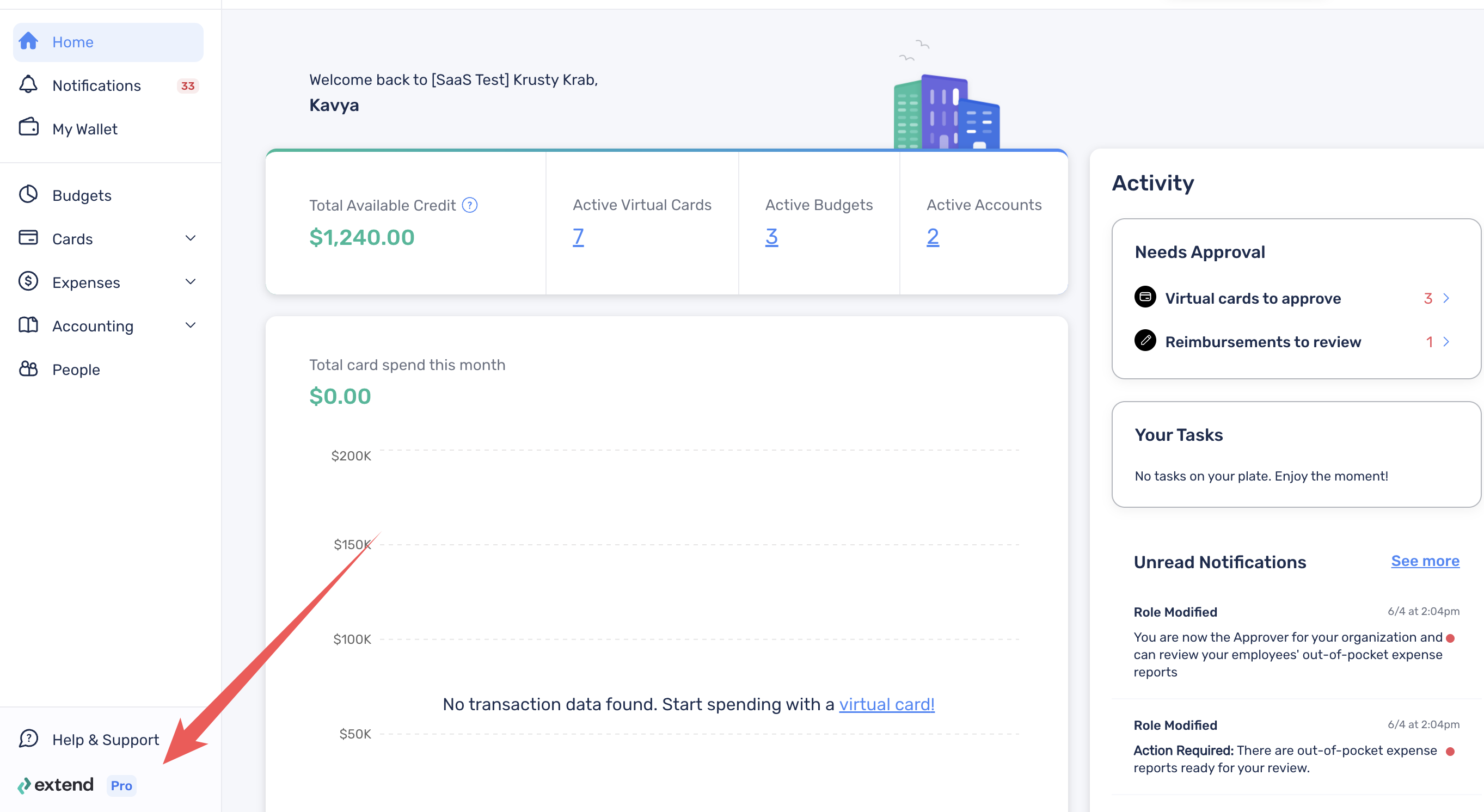
Task: Click Reimbursements to review
Action: pos(1263,341)
